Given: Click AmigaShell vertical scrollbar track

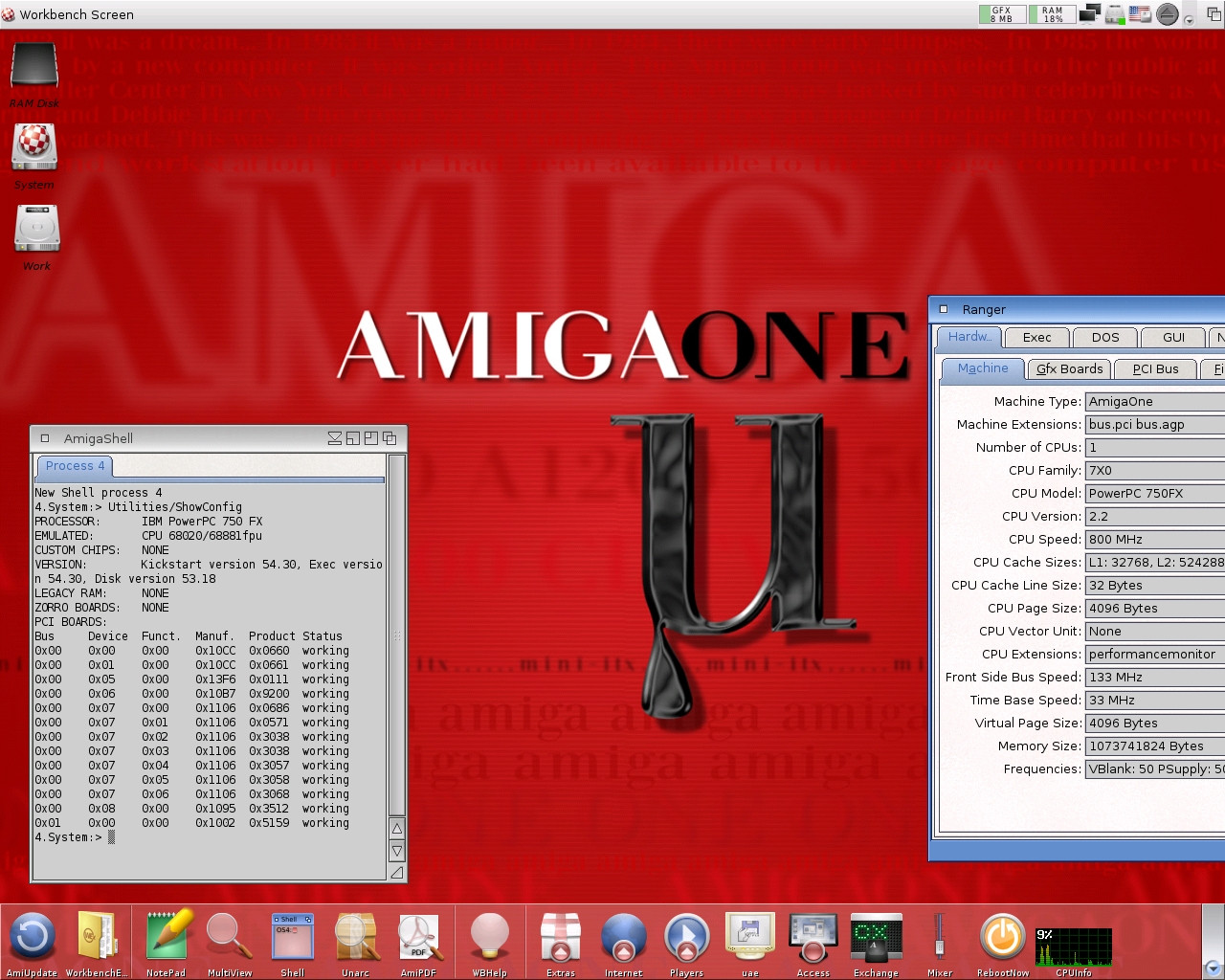Looking at the screenshot, I should click(397, 635).
